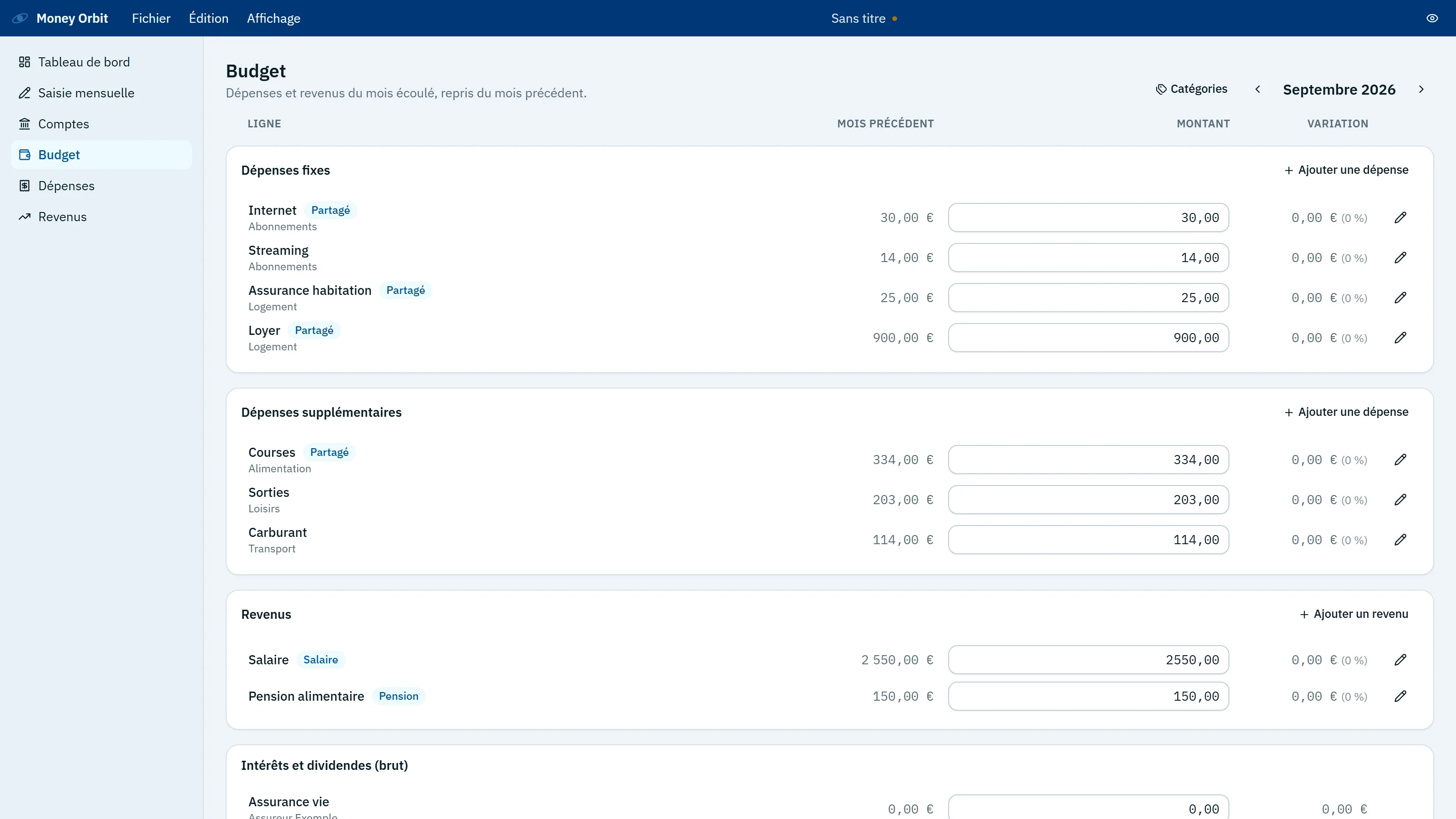Go to next month after Septembre 2026
The image size is (1456, 819).
click(1421, 89)
